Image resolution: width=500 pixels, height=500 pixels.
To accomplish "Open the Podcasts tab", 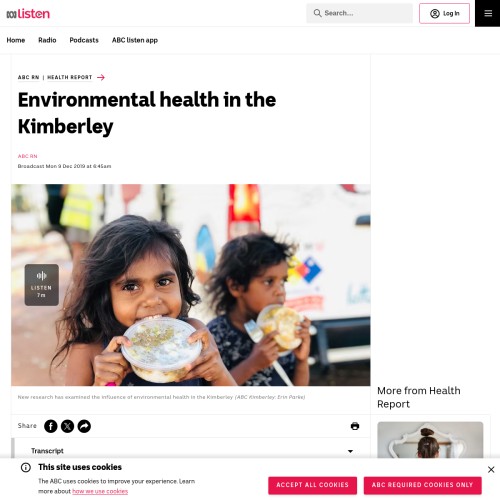I will coord(84,40).
